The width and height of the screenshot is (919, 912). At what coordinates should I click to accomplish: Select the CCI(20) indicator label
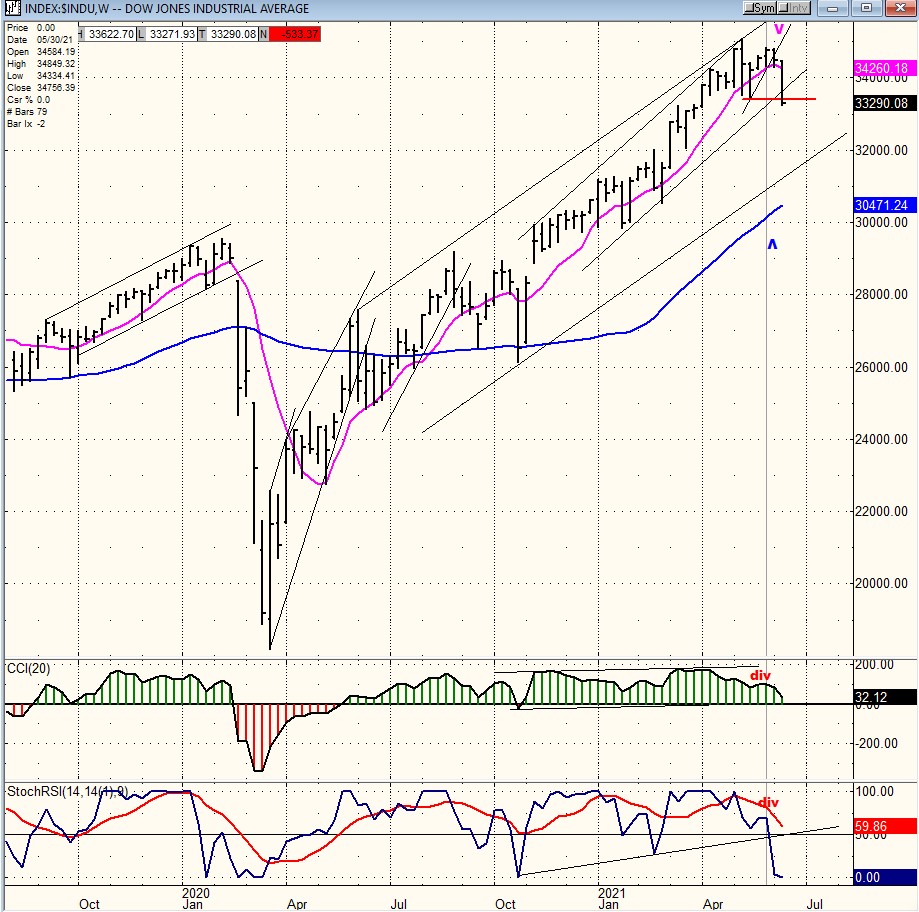[x=30, y=667]
